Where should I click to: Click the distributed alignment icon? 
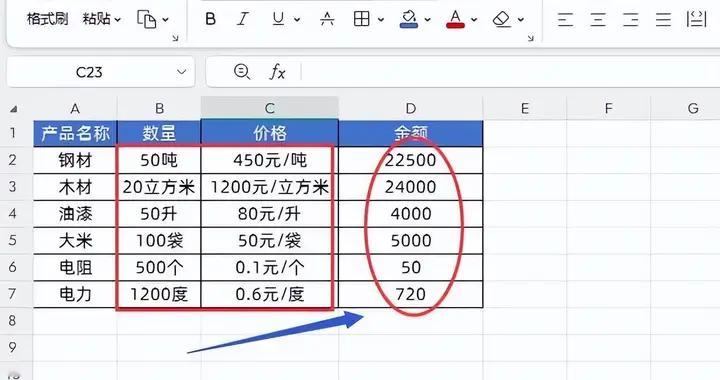(696, 19)
